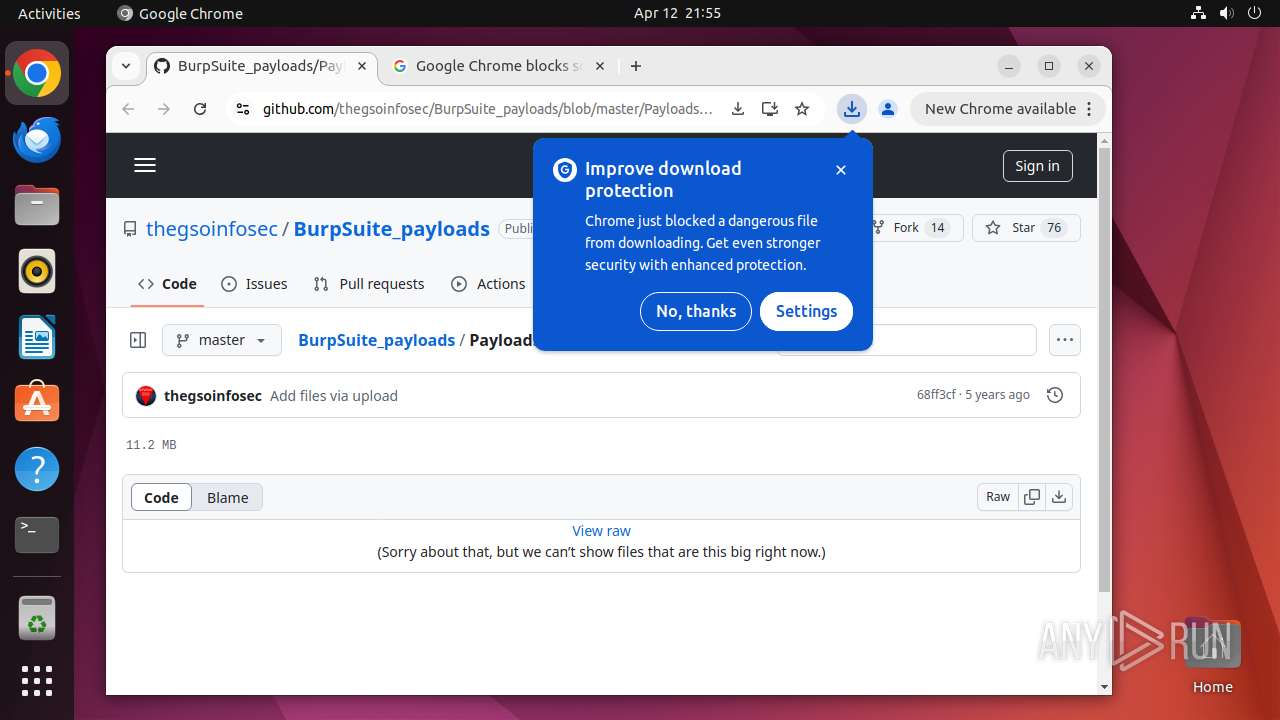Open Ubuntu Software from the dock

coord(37,403)
